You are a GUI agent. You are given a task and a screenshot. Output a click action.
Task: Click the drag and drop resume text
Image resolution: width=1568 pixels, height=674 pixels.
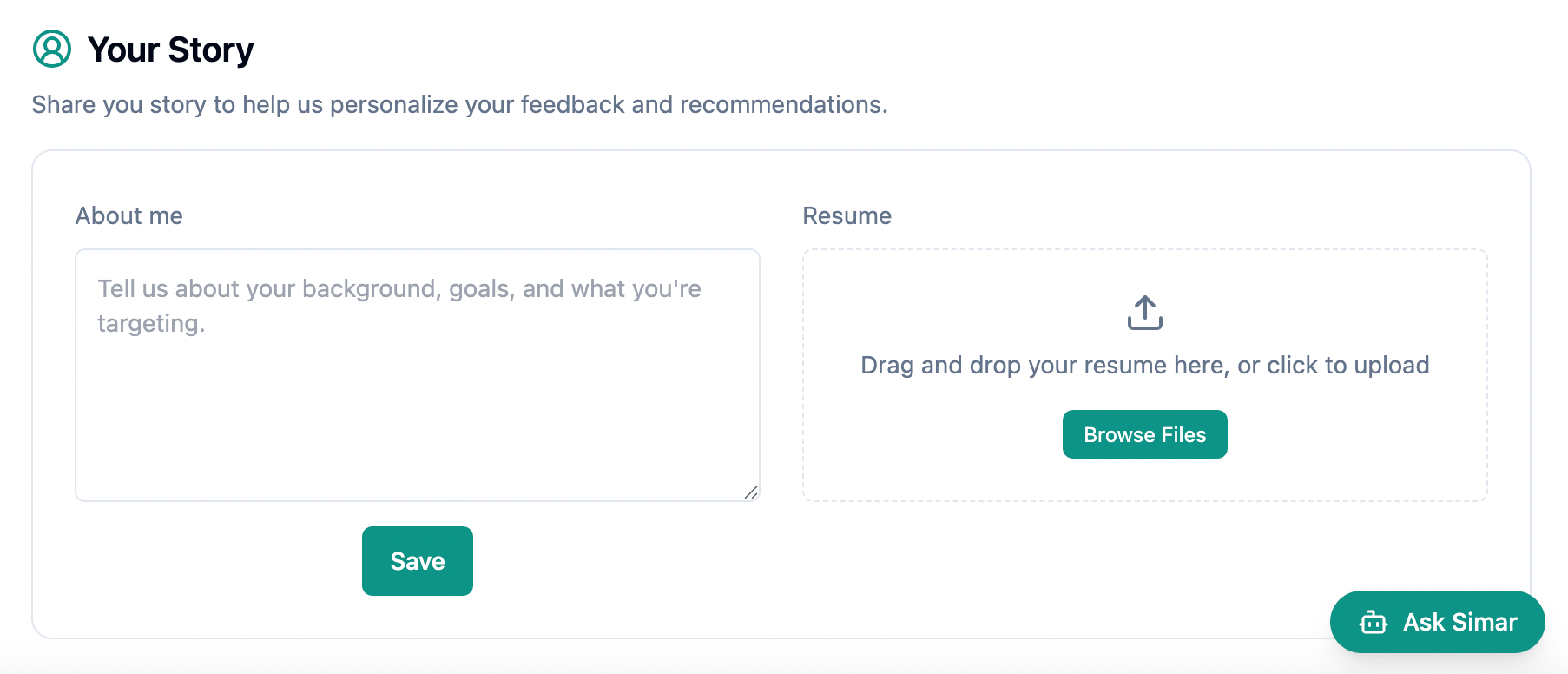tap(1144, 366)
